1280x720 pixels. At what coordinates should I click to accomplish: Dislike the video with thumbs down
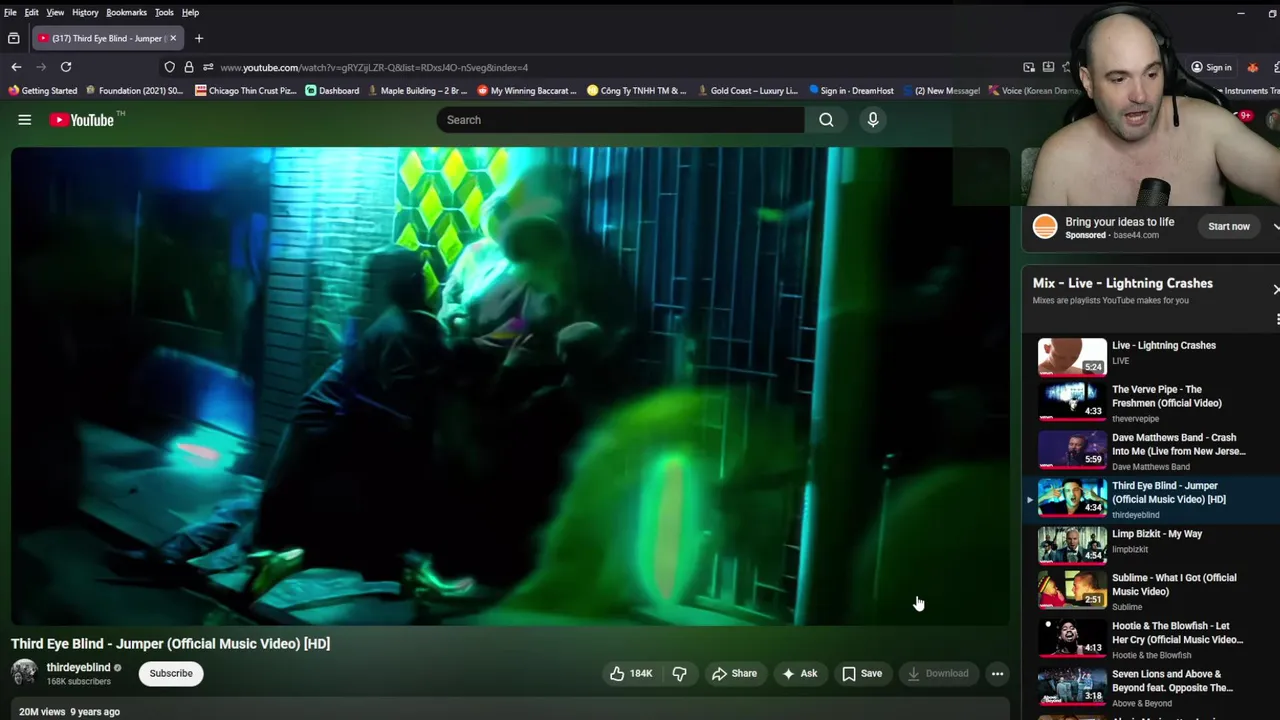679,674
